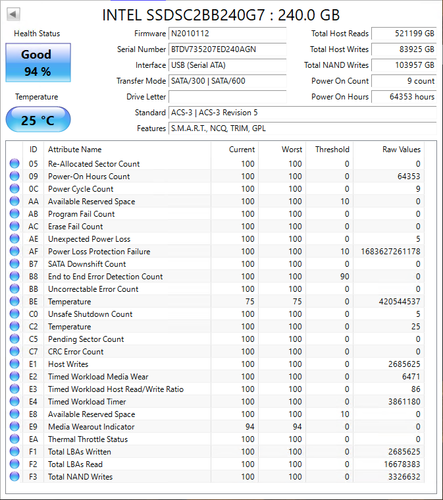Viewport: 443px width, 500px height.
Task: Click the previous disk arrow button
Action: point(13,14)
